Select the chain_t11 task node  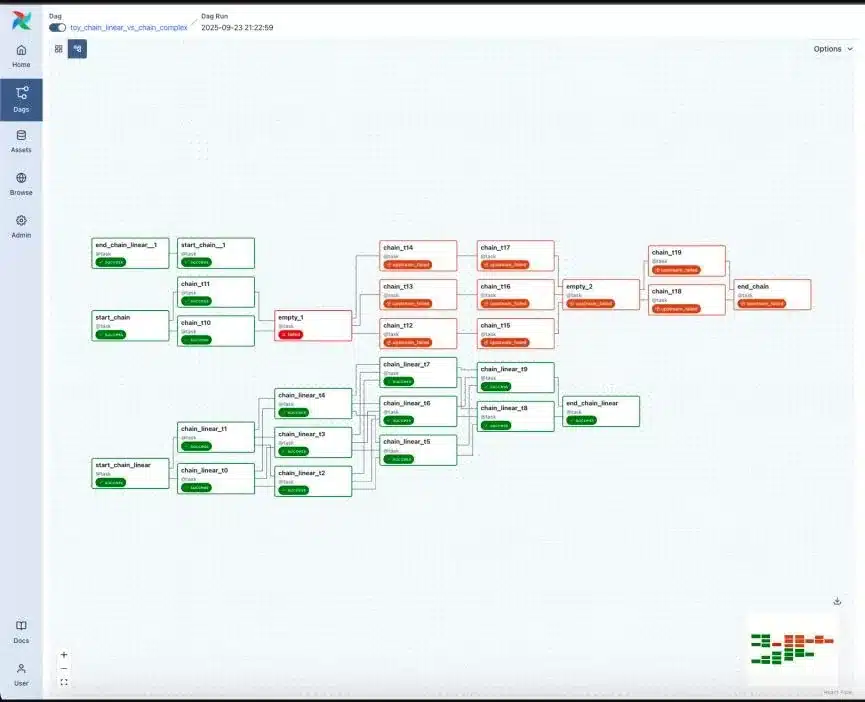tap(216, 292)
